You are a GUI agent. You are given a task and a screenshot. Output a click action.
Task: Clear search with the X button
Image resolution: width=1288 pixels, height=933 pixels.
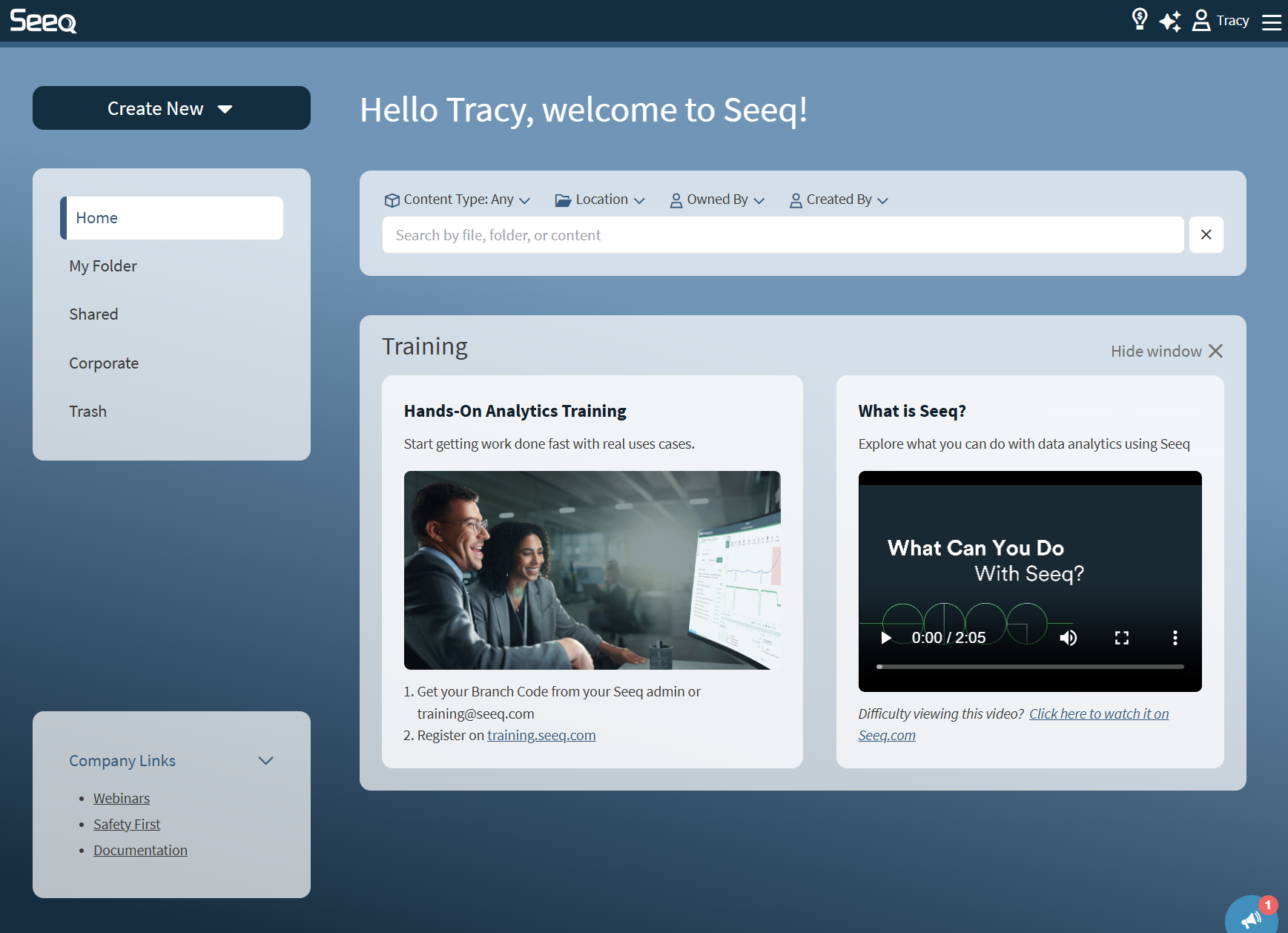[1206, 235]
